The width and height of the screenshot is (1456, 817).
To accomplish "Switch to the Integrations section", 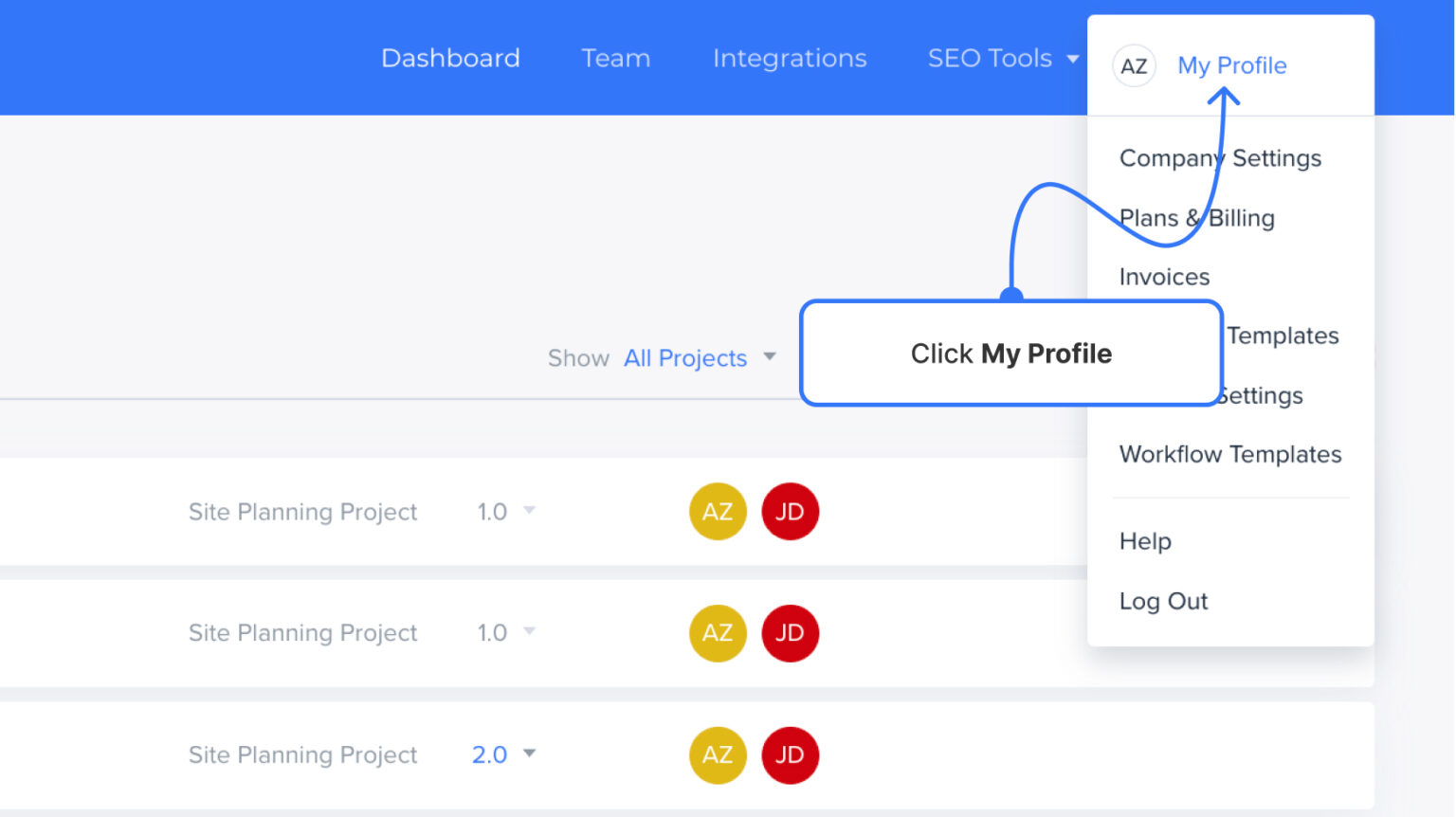I will [790, 58].
